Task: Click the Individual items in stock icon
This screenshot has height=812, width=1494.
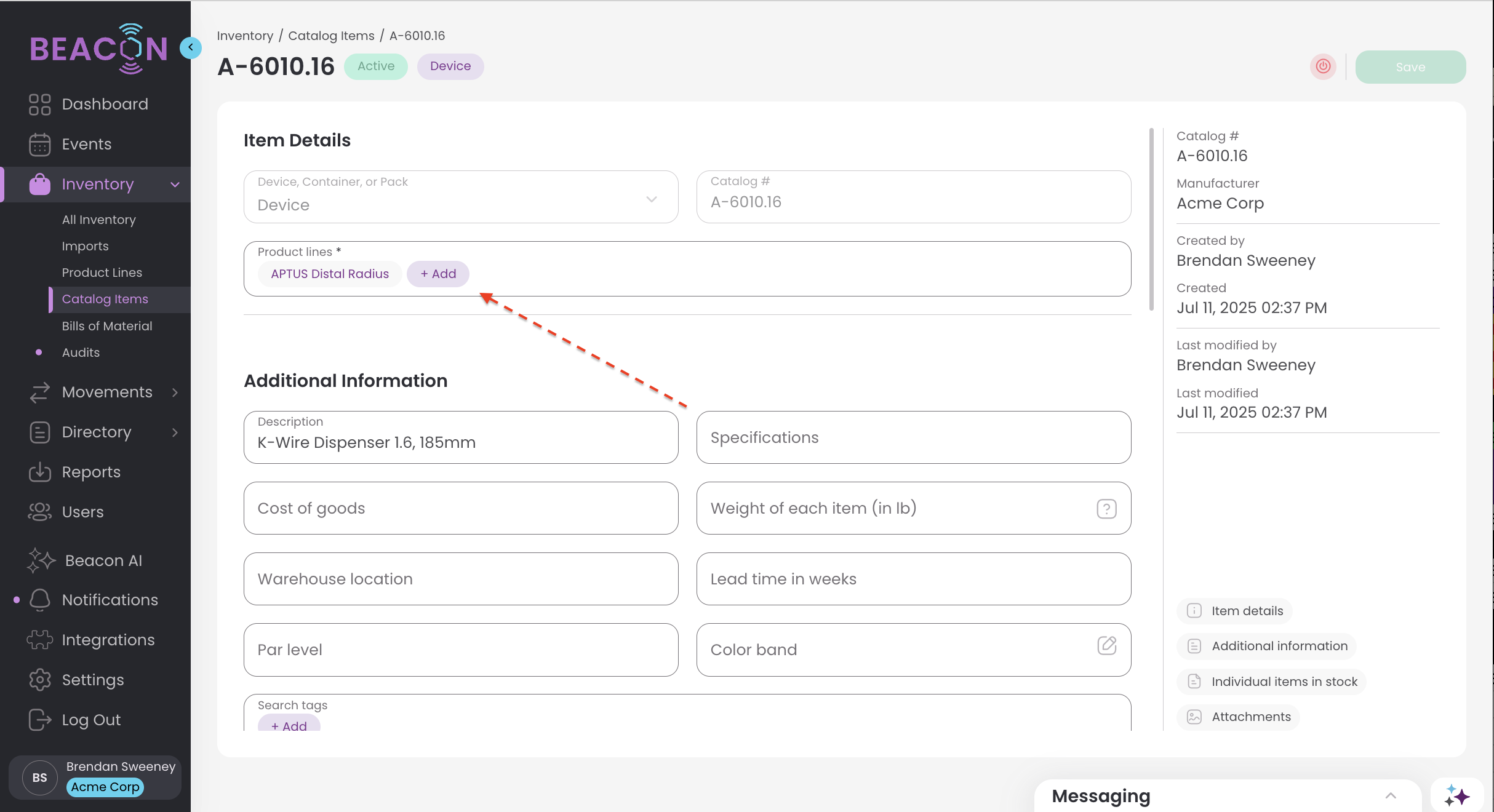Action: click(1194, 682)
